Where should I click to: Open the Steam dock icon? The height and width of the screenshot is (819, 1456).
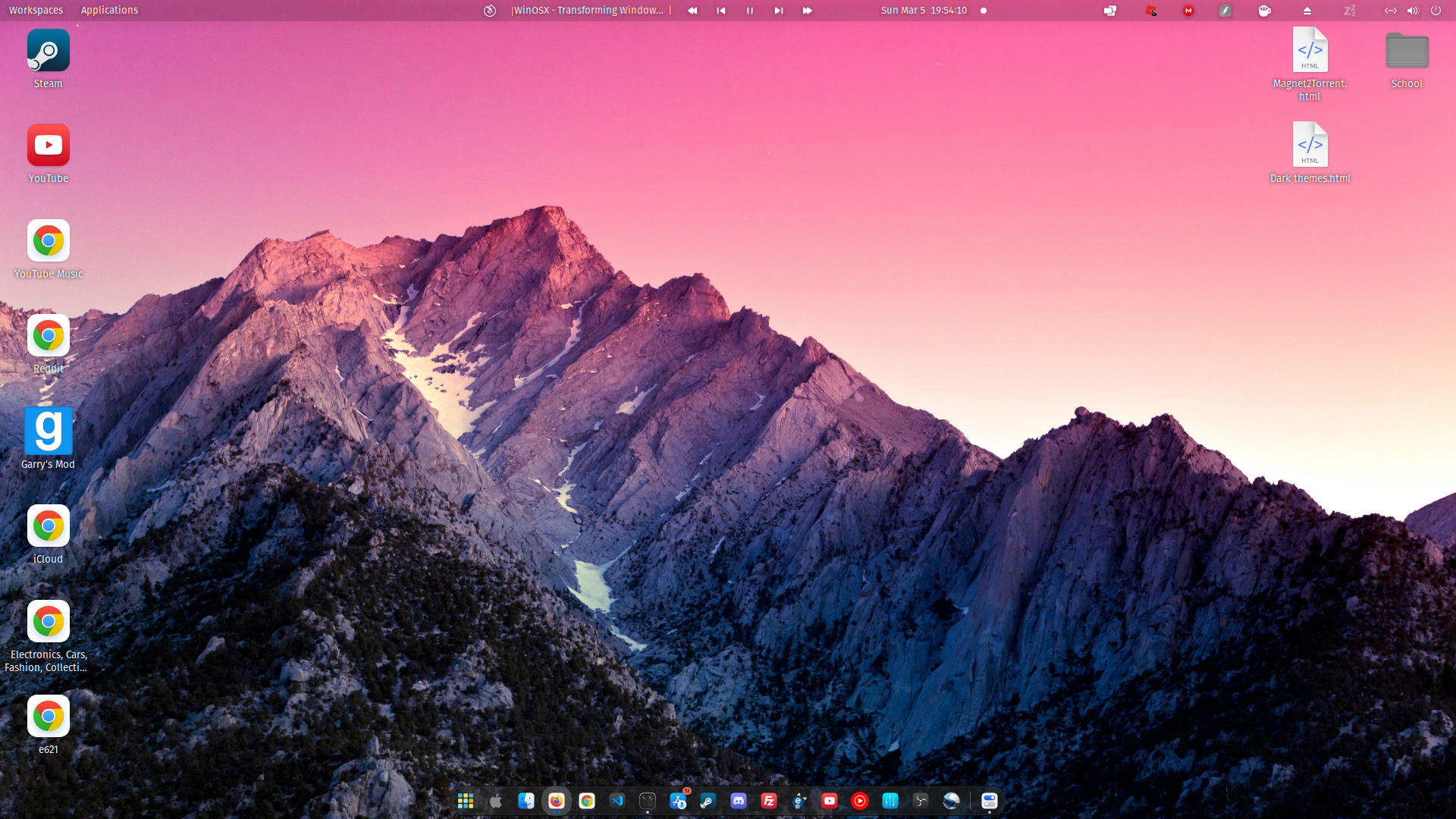pos(708,801)
